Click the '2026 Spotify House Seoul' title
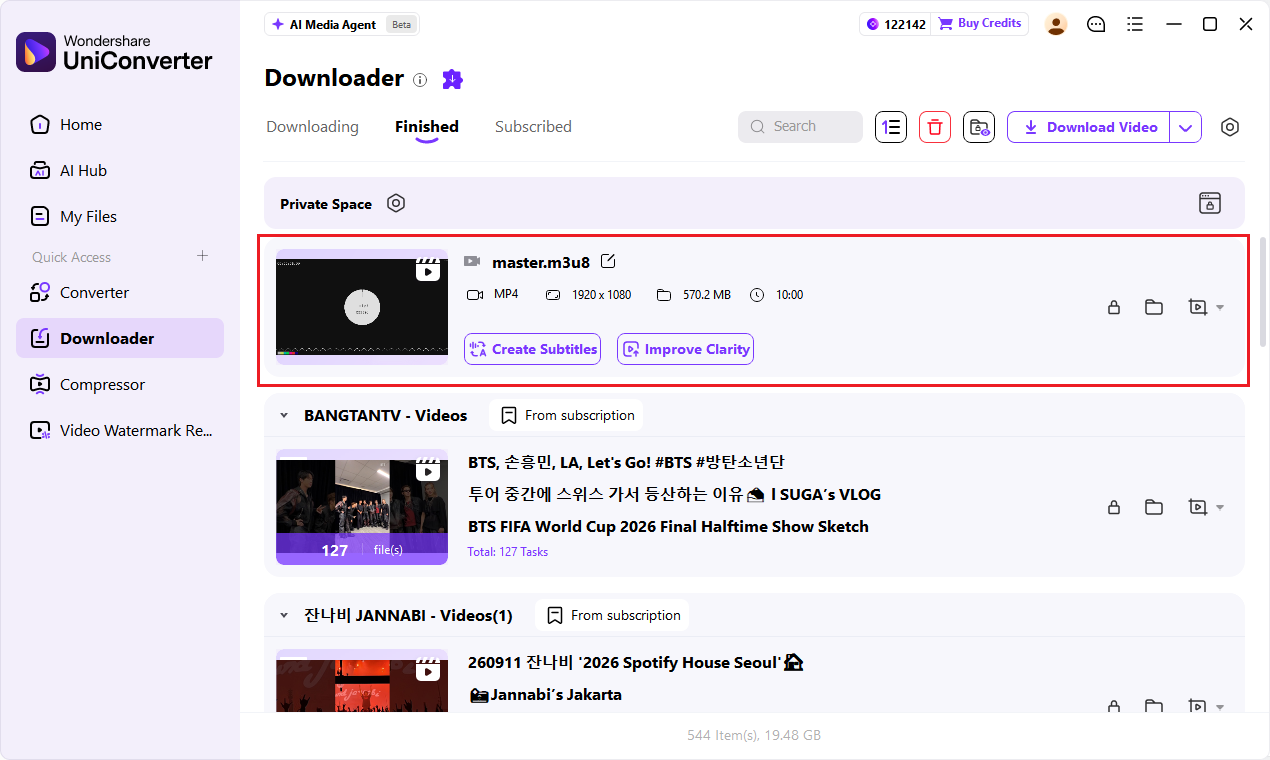Screen dimensions: 1270x760 pyautogui.click(x=636, y=662)
